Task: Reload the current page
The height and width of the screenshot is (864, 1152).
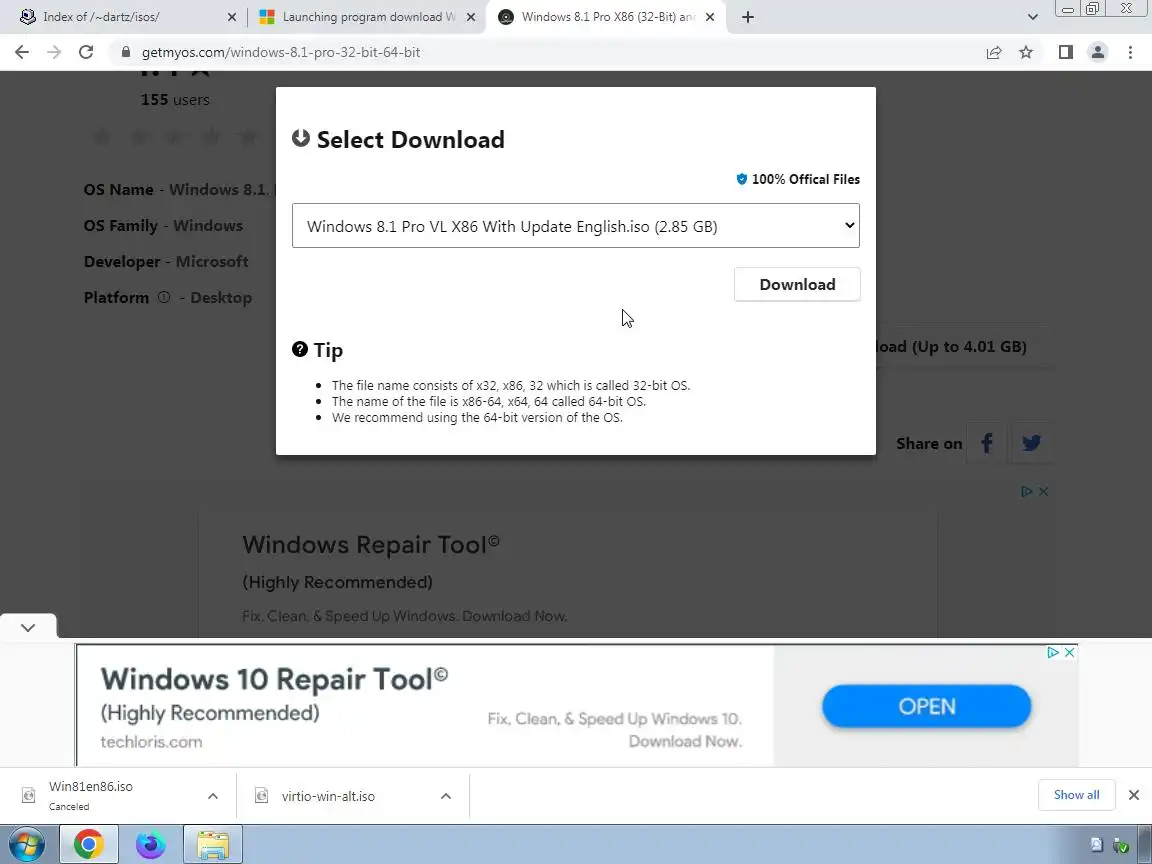Action: click(x=86, y=52)
